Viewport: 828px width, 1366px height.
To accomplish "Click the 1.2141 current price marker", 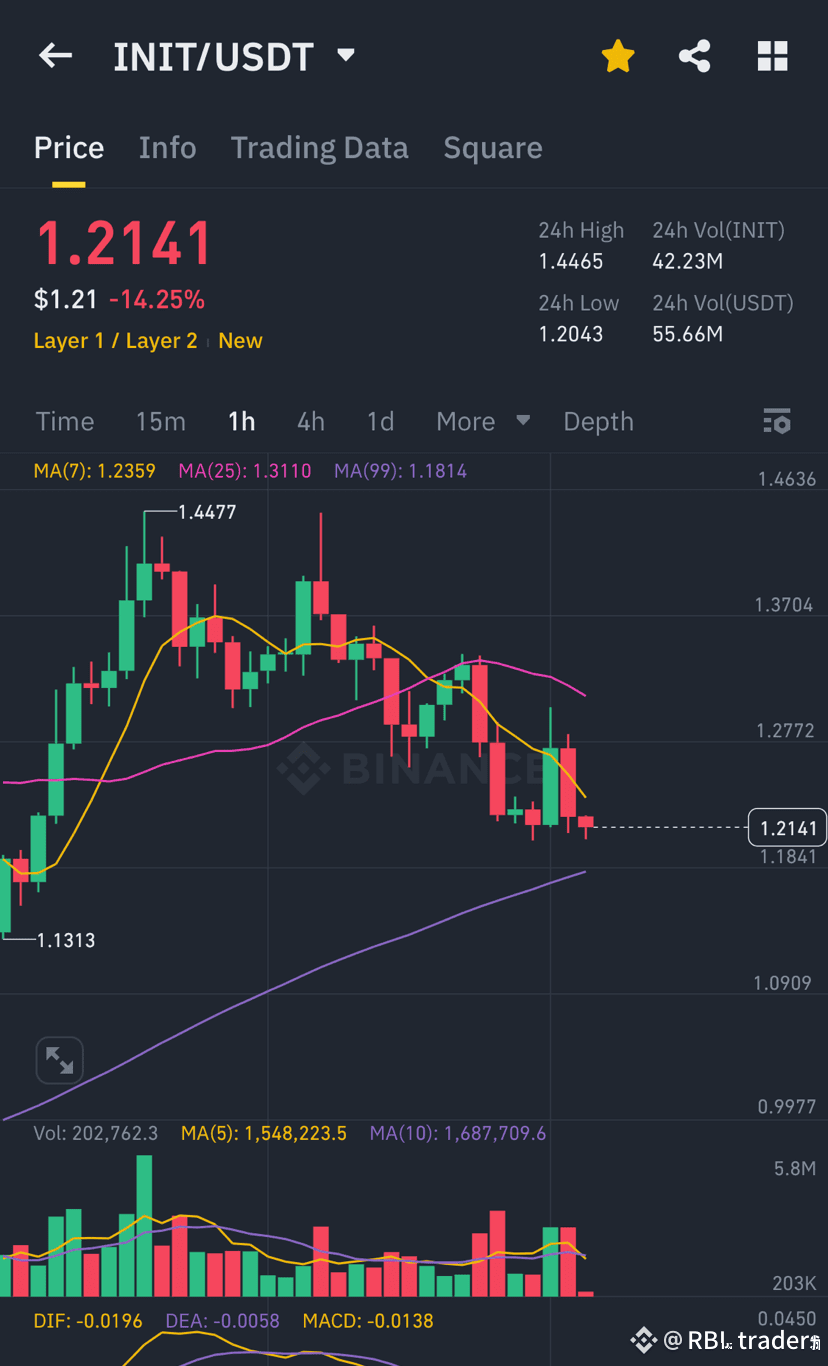I will [787, 827].
